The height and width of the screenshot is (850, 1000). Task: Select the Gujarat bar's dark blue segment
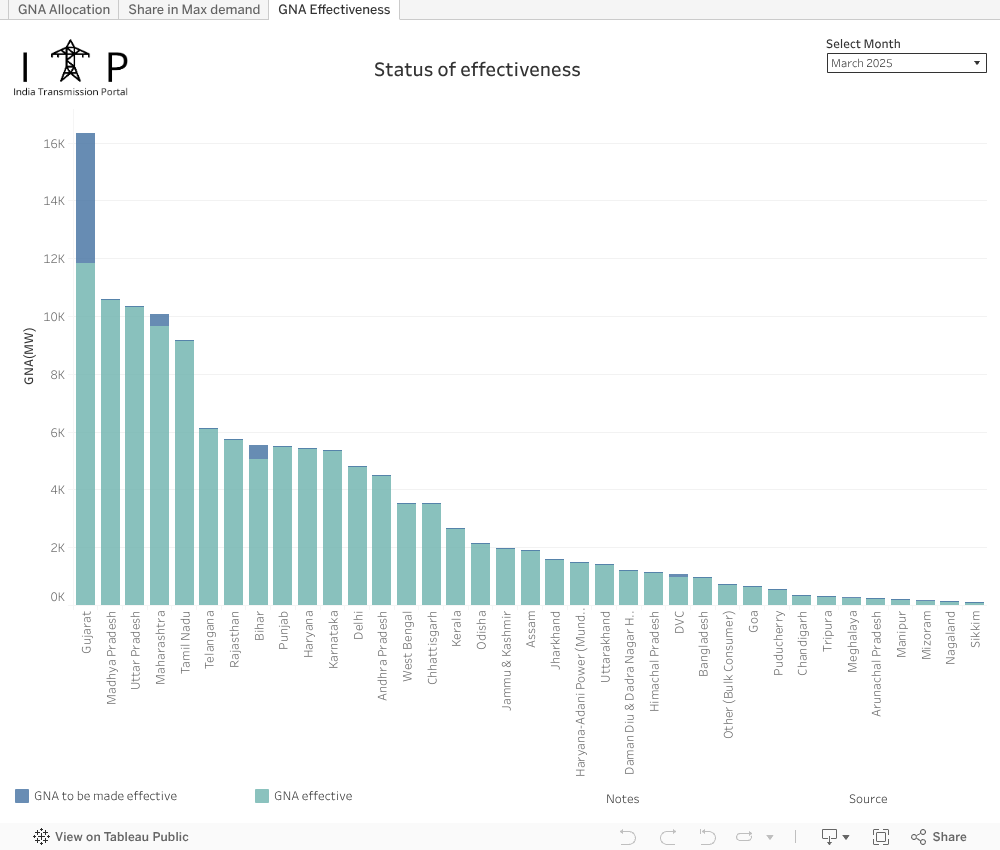click(85, 198)
